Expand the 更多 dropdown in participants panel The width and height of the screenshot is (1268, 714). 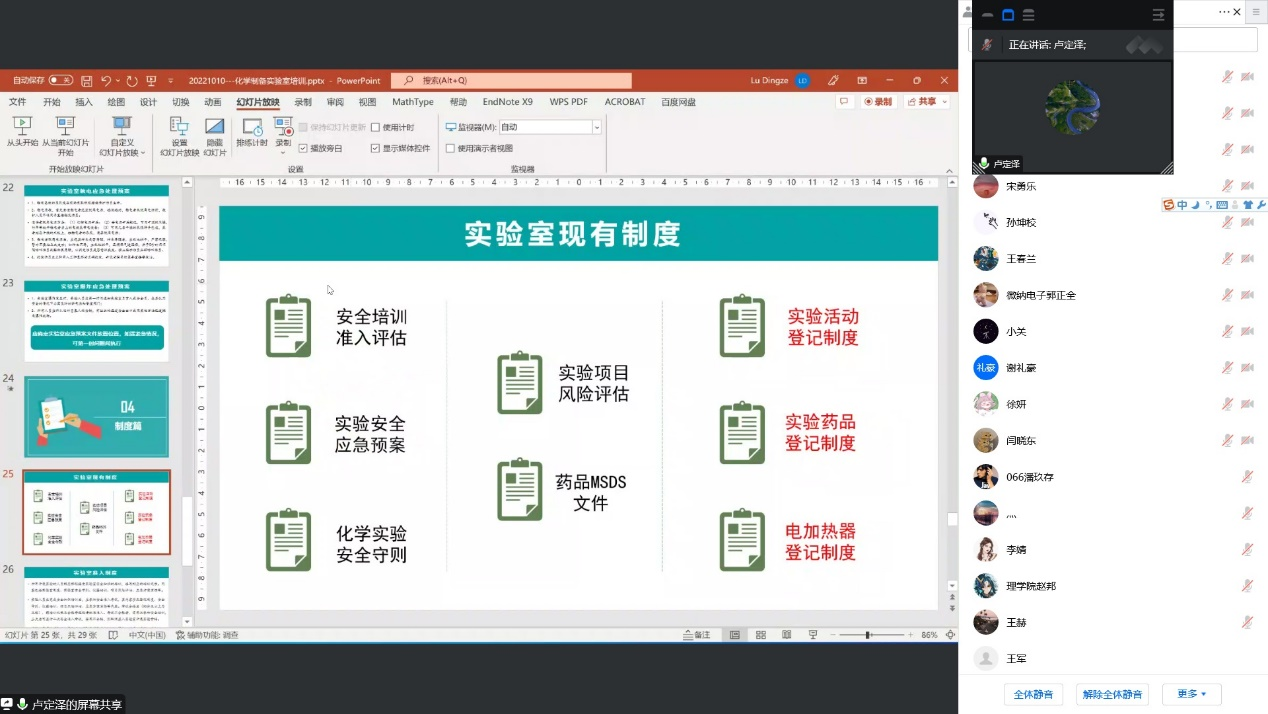point(1192,694)
